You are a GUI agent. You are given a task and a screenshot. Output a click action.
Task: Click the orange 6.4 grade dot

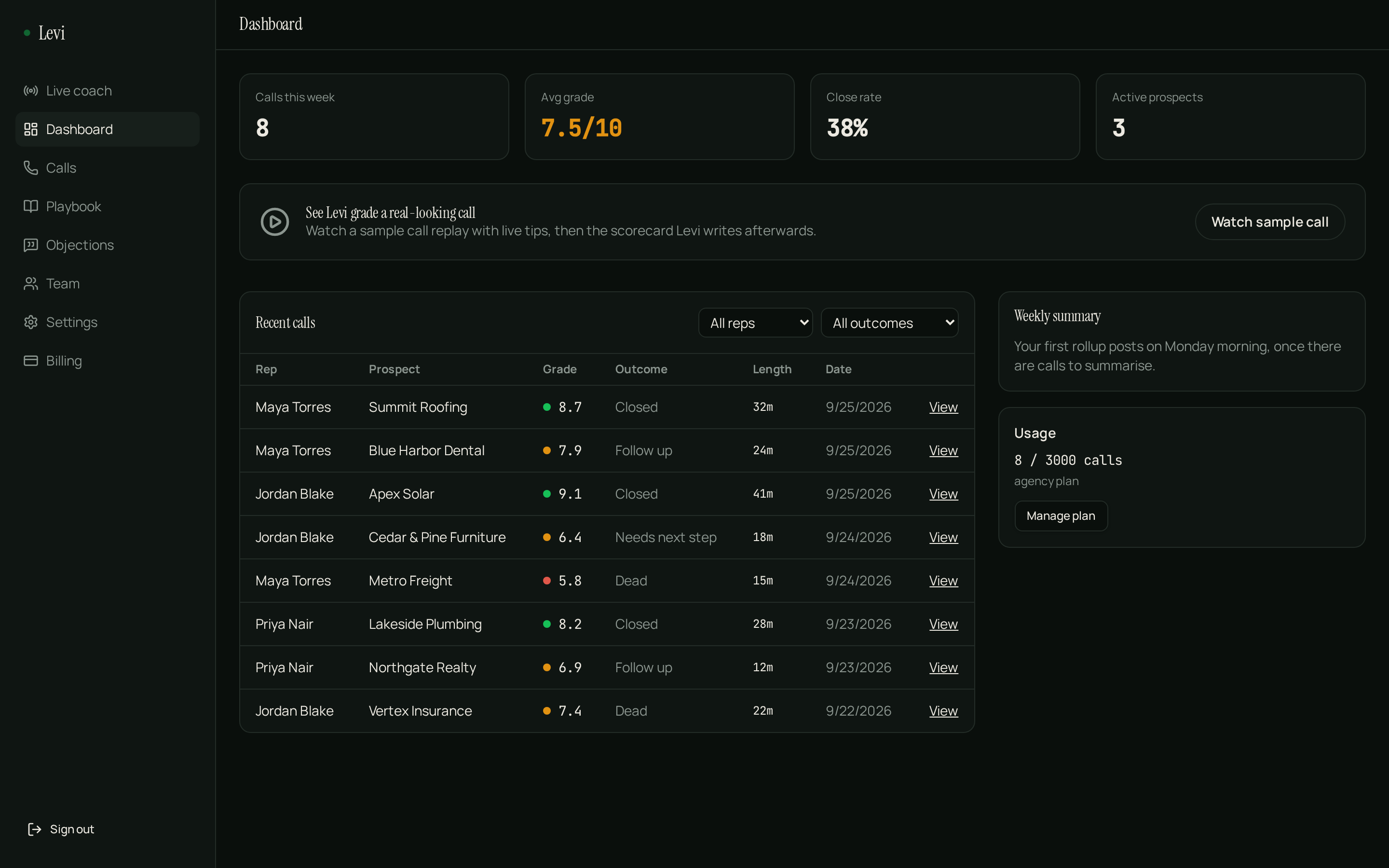tap(547, 537)
